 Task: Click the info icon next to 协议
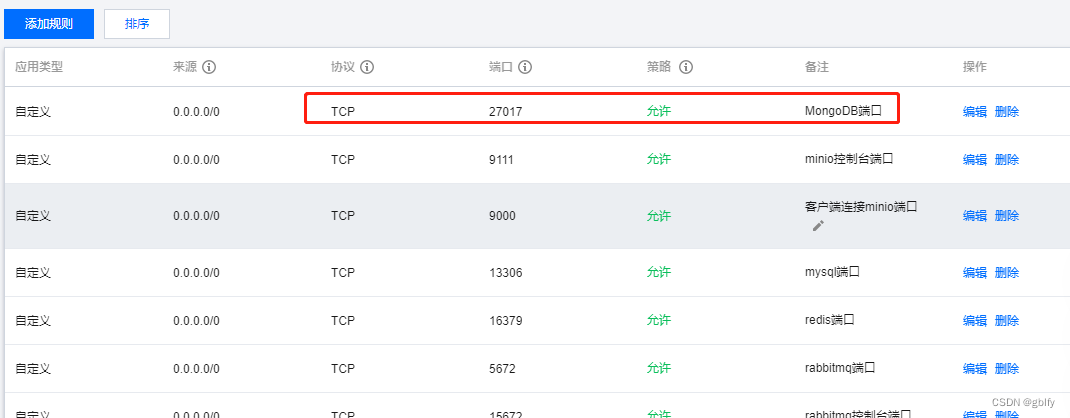click(367, 68)
